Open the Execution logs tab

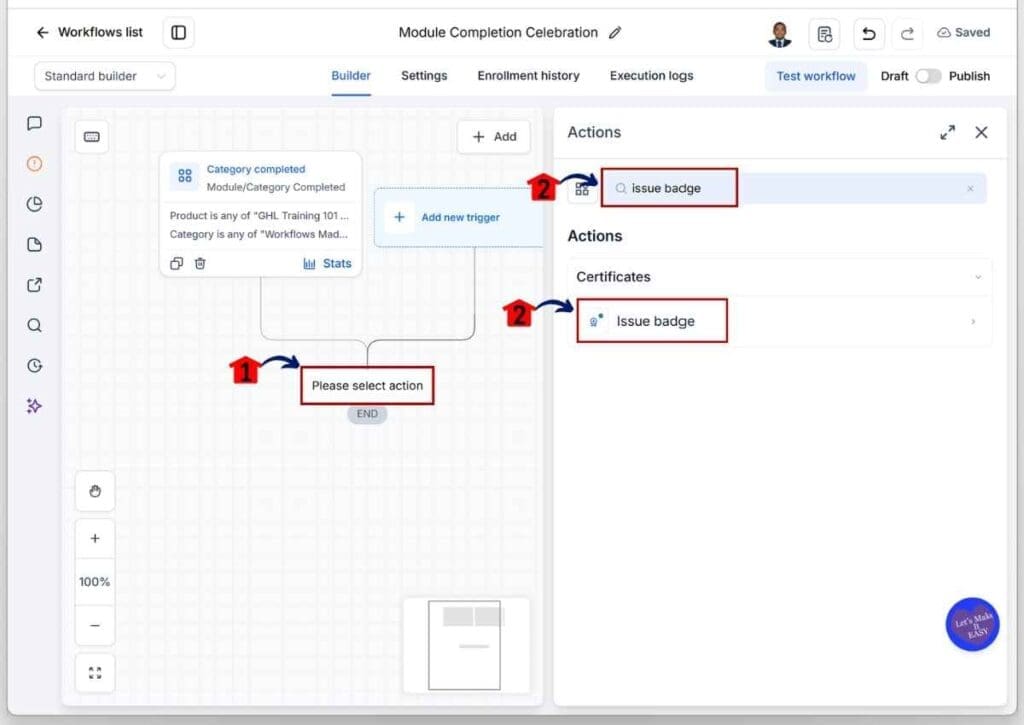[651, 76]
